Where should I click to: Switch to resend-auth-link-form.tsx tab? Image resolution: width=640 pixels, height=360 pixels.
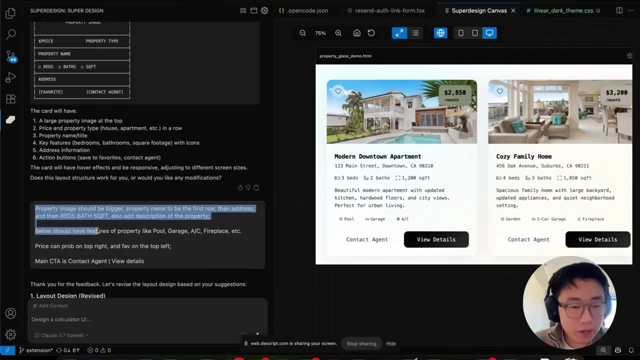click(386, 11)
